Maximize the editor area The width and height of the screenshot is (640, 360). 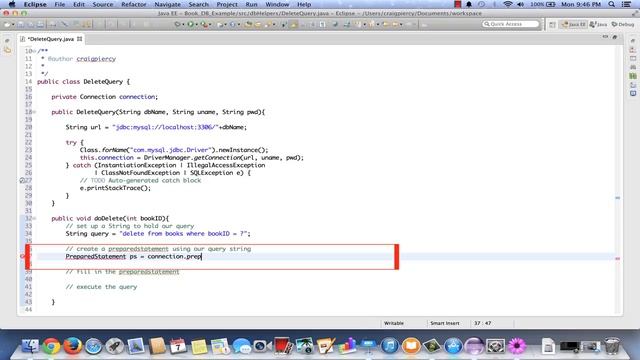(x=615, y=37)
